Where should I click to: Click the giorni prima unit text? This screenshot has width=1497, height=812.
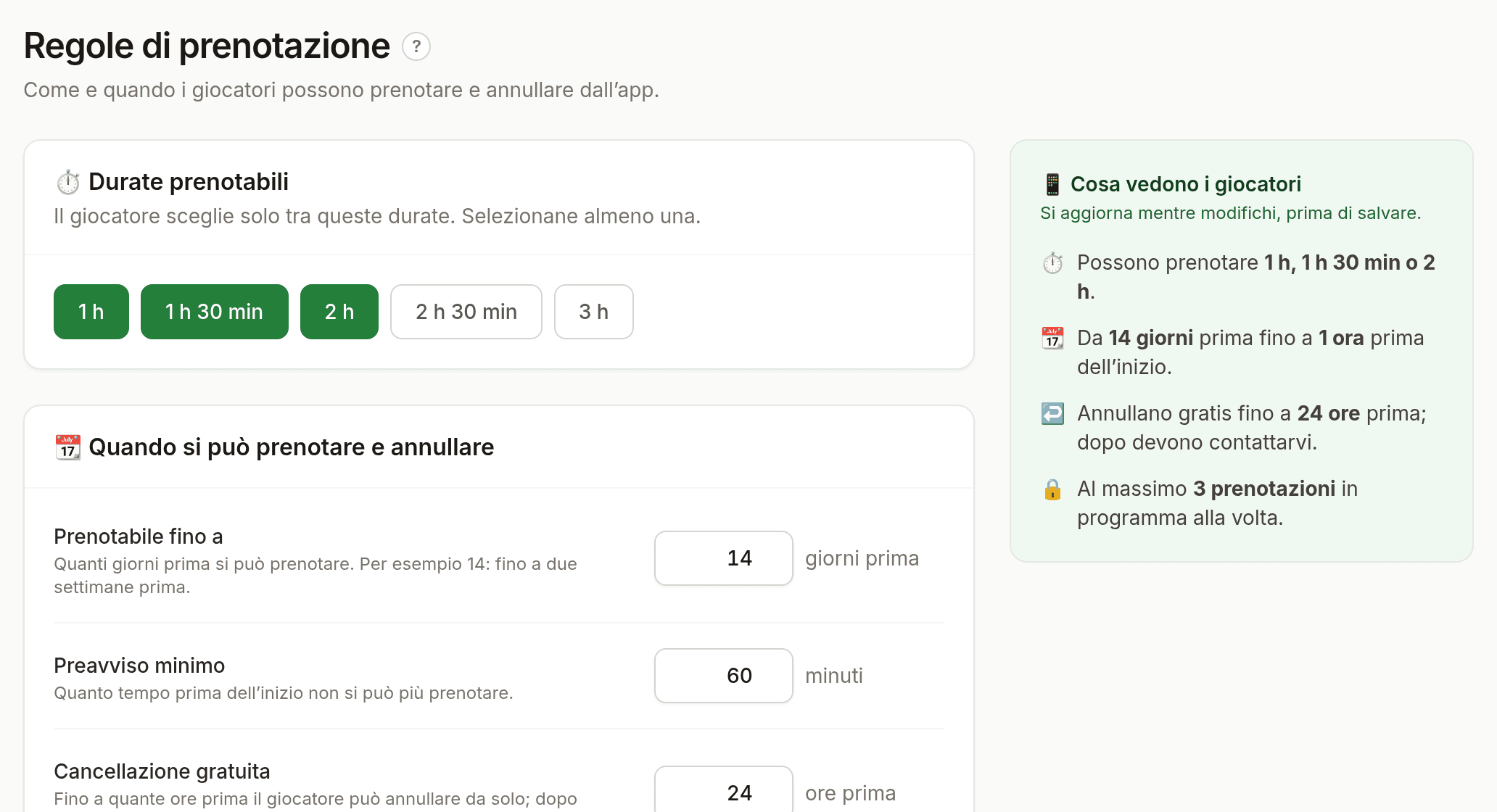coord(862,558)
